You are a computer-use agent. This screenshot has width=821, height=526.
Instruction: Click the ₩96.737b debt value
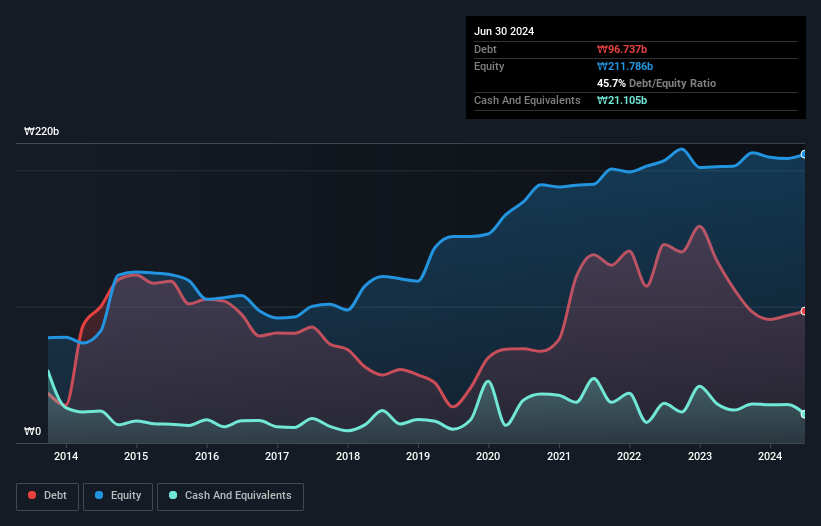(622, 49)
